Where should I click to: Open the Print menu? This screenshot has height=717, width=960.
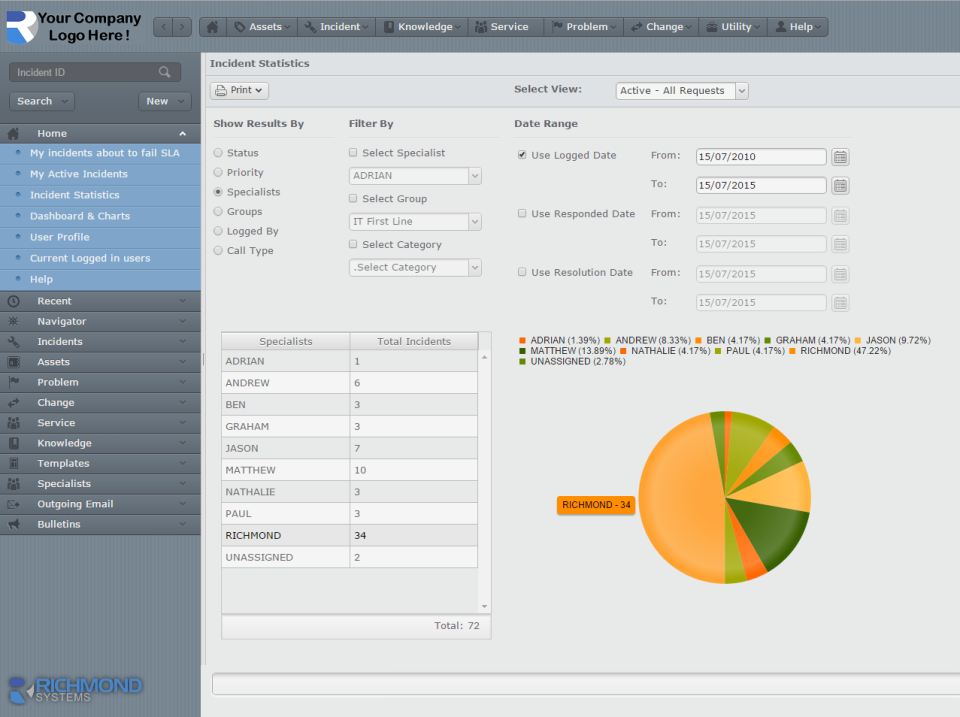[x=238, y=90]
